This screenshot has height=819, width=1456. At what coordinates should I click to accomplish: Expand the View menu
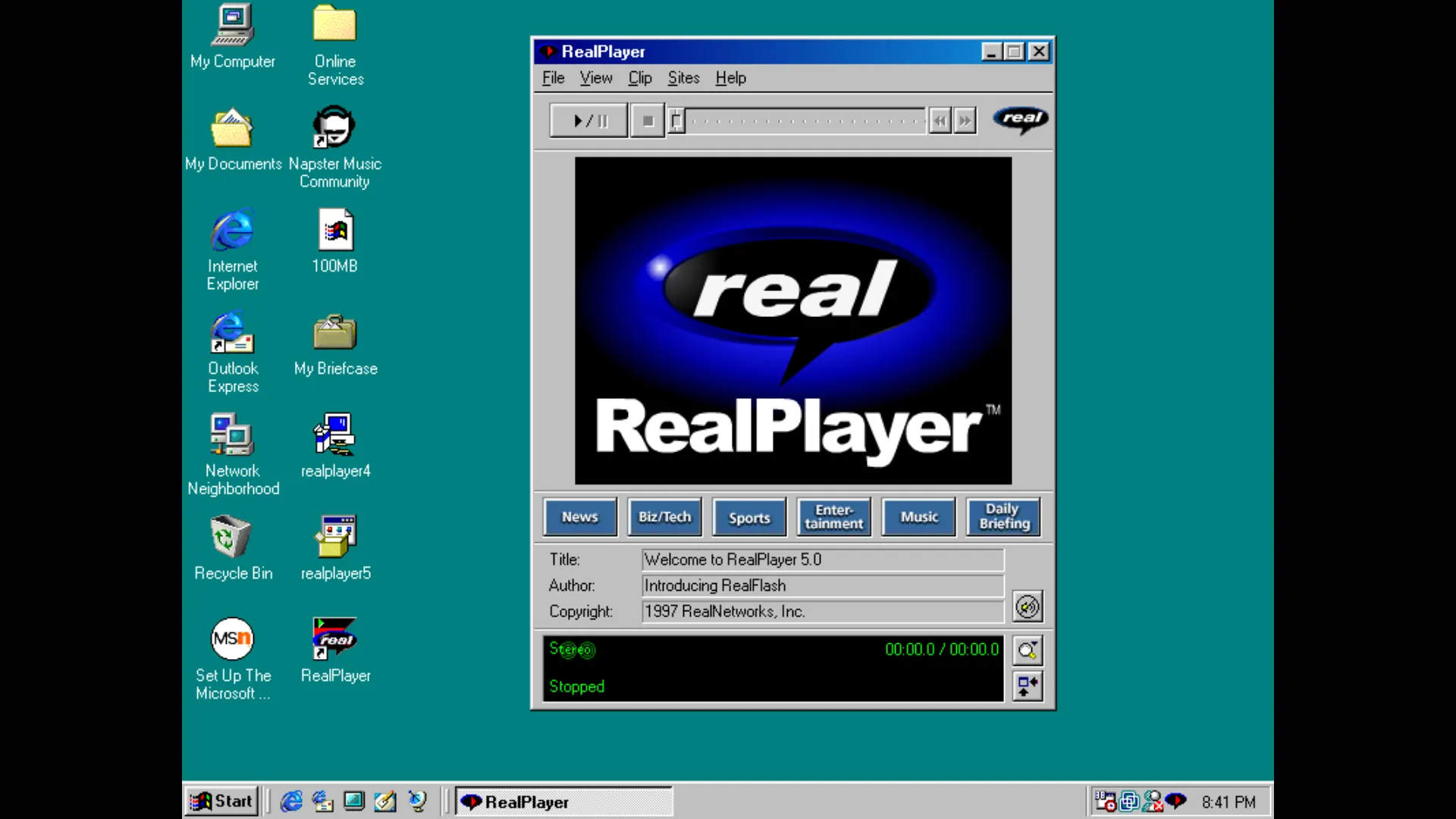(x=595, y=78)
